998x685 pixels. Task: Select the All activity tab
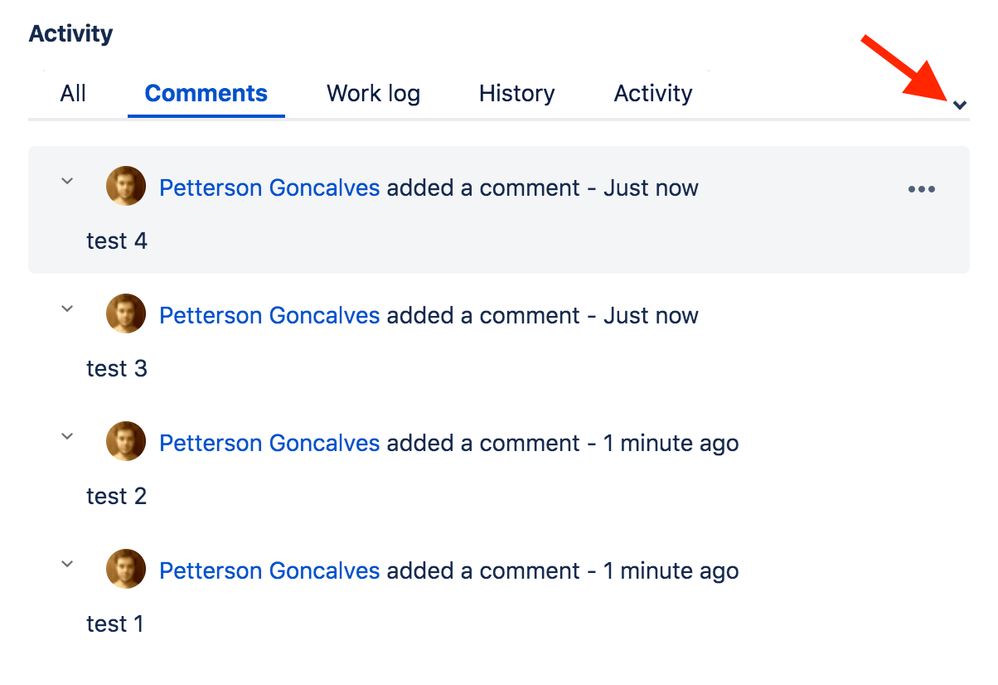pos(72,93)
